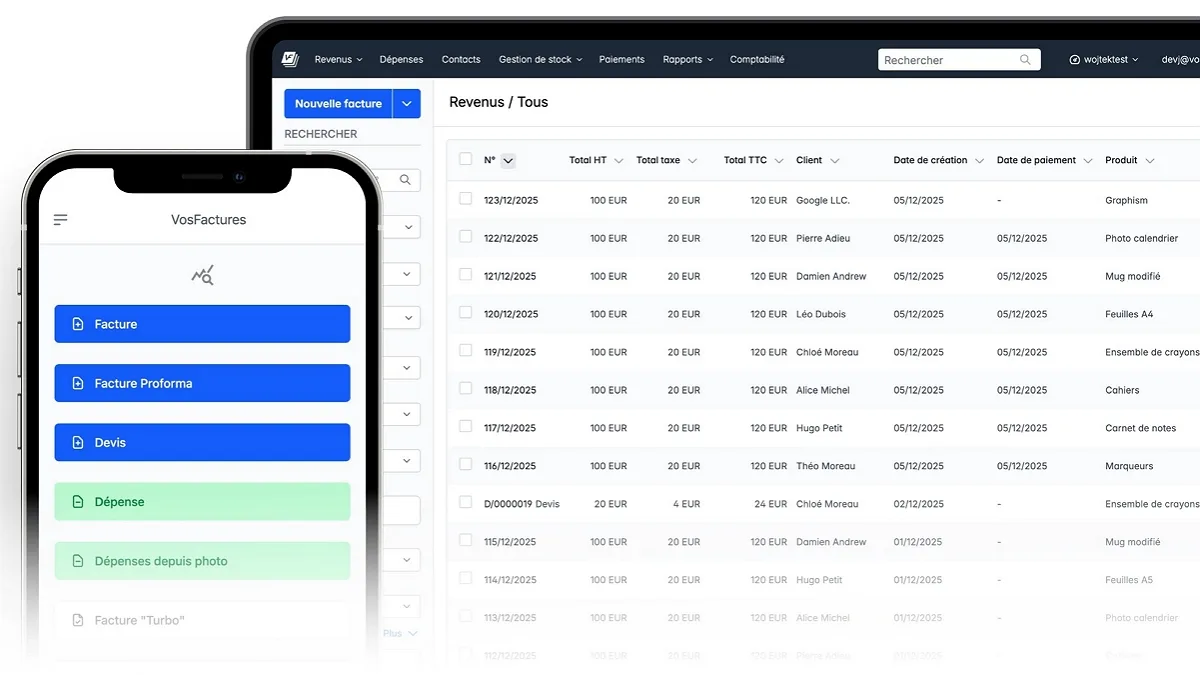The width and height of the screenshot is (1200, 675).
Task: Tap Dépenses depuis photo on phone
Action: 202,561
